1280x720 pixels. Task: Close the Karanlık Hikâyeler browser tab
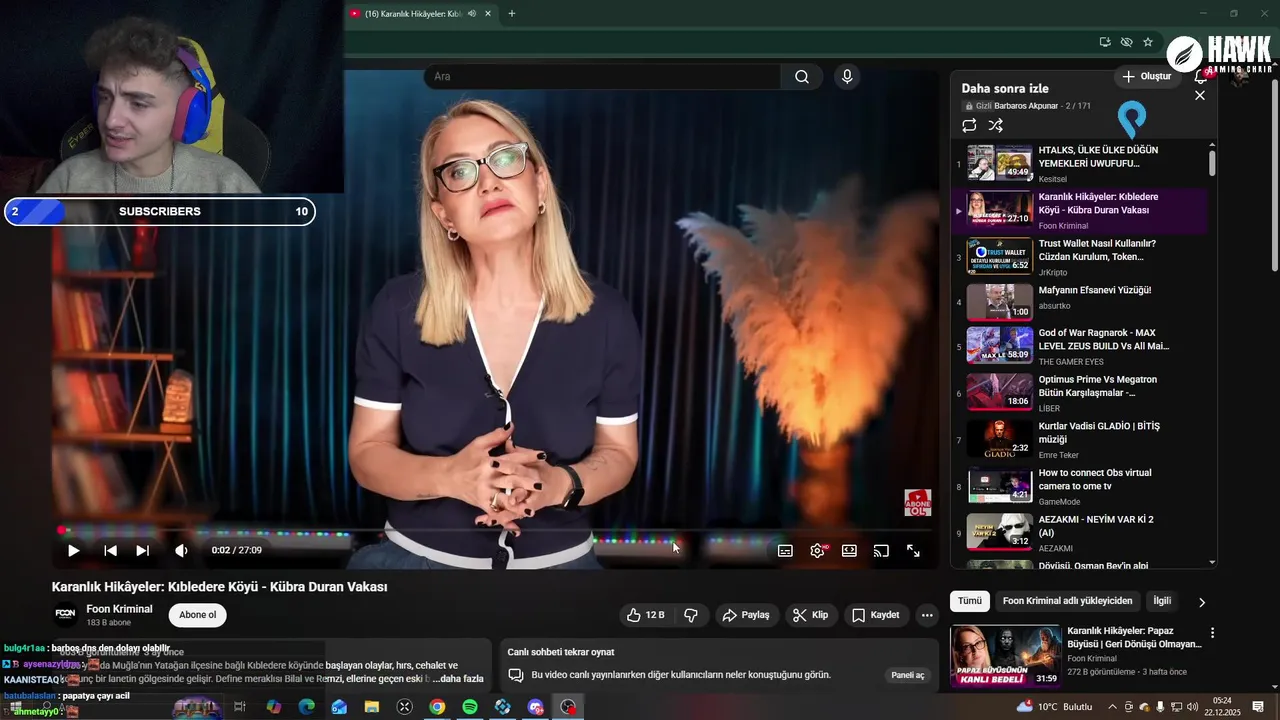(x=488, y=14)
